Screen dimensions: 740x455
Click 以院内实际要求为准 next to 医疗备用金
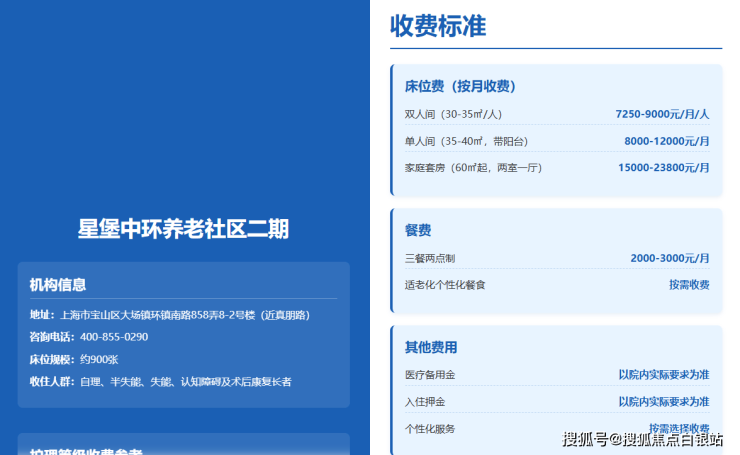(664, 375)
